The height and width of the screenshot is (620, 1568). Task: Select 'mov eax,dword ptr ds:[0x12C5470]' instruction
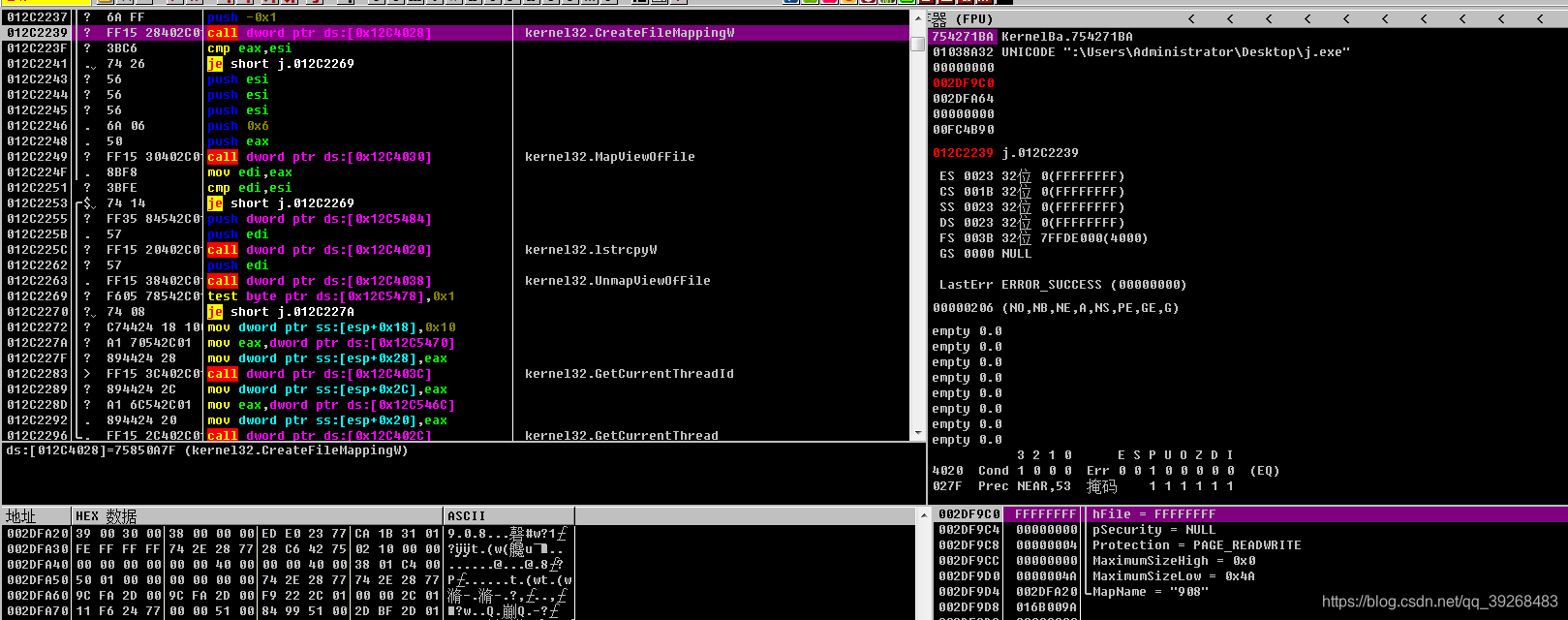tap(331, 343)
